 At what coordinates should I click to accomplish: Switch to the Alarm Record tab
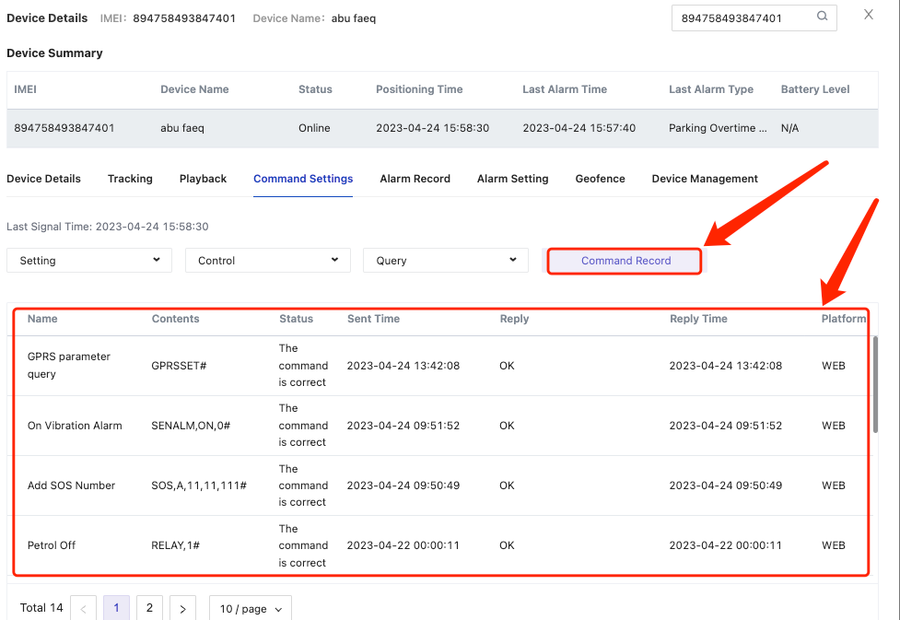pyautogui.click(x=415, y=179)
